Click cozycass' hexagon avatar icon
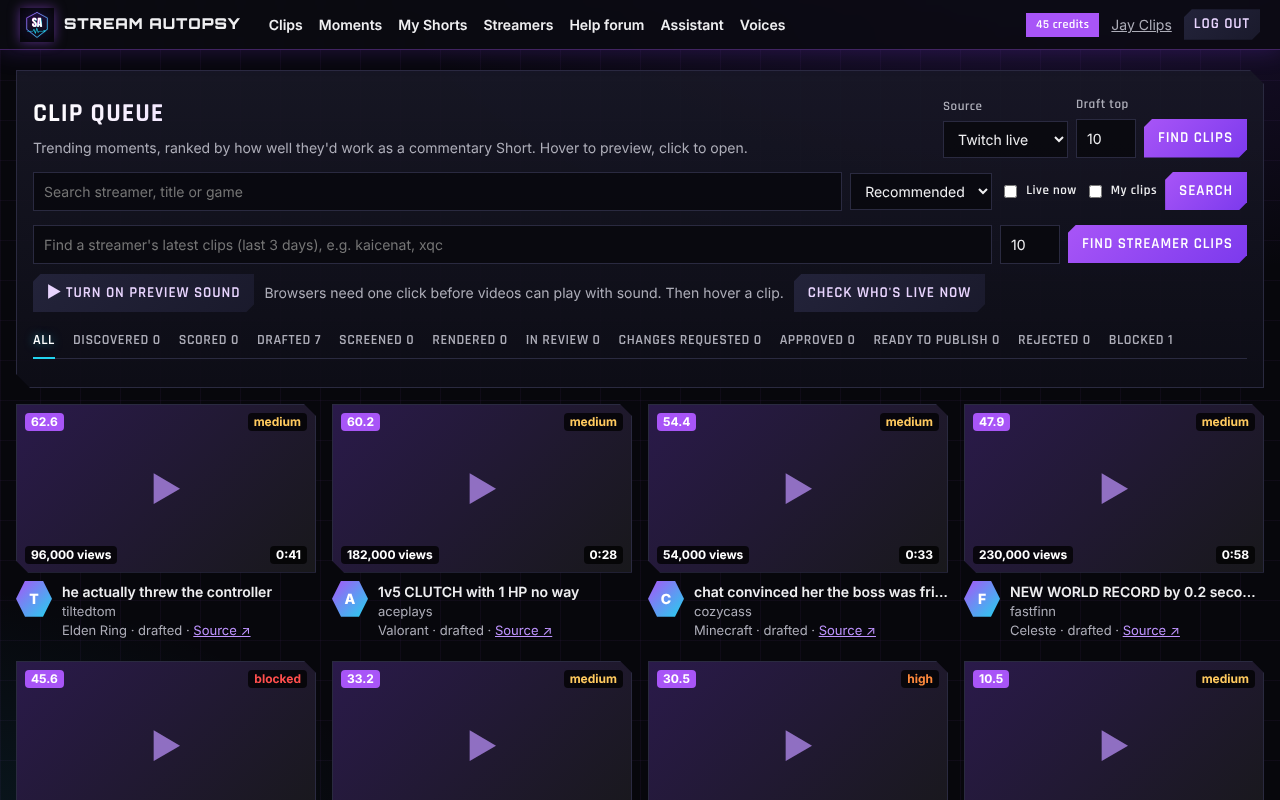Viewport: 1280px width, 800px height. coord(666,599)
